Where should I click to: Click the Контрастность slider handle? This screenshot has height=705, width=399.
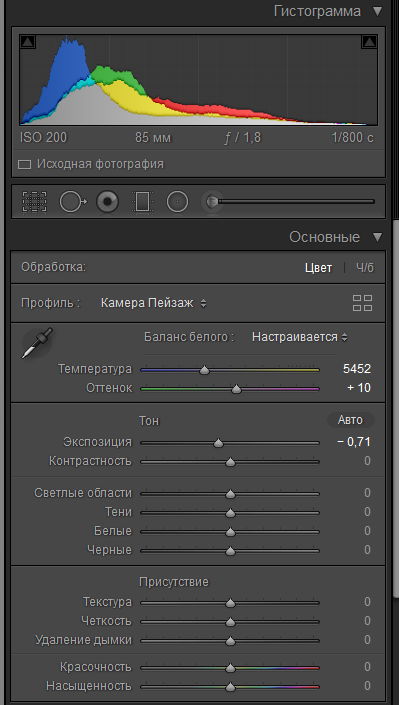[x=230, y=462]
